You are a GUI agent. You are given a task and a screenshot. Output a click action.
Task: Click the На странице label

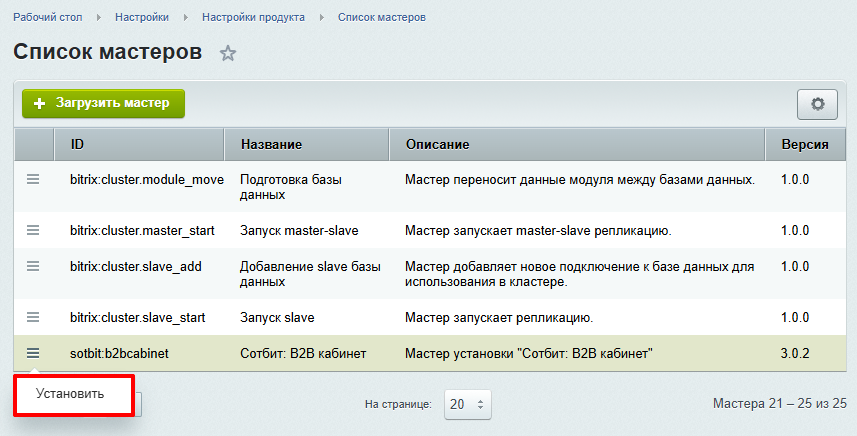coord(398,405)
